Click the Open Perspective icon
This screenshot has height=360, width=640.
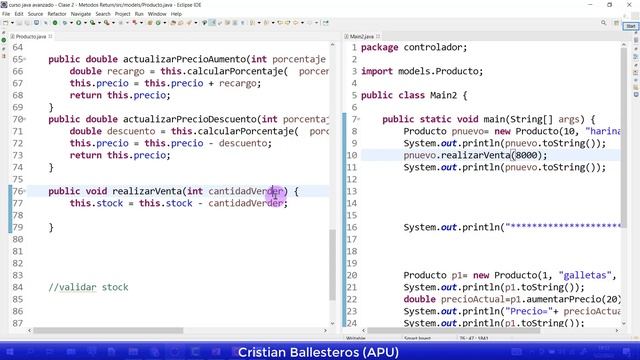616,23
